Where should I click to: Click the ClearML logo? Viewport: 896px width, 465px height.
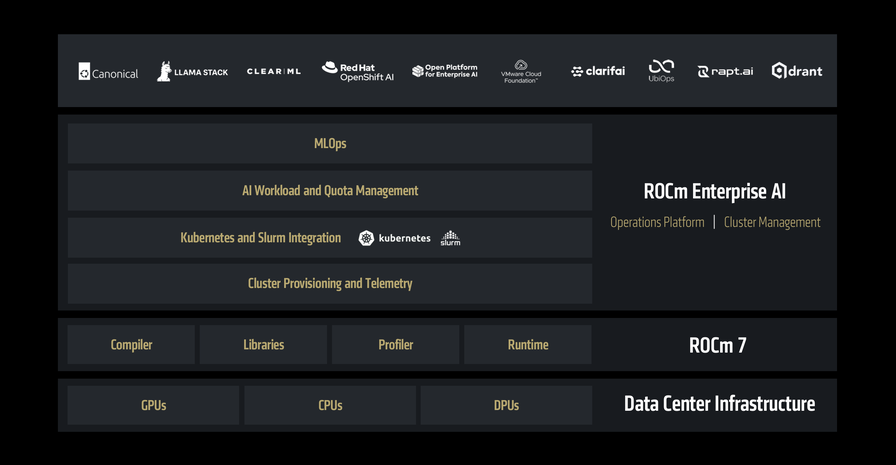click(274, 71)
